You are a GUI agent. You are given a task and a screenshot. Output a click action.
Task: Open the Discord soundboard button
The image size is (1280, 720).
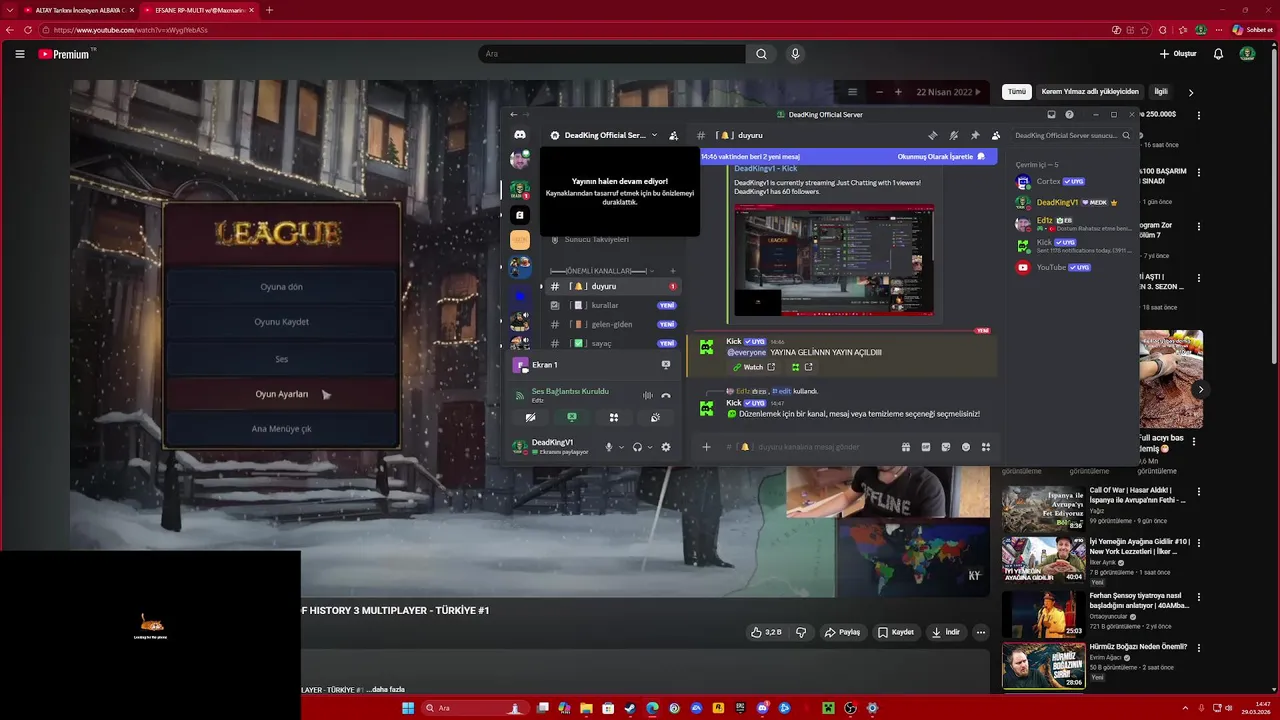tap(655, 418)
